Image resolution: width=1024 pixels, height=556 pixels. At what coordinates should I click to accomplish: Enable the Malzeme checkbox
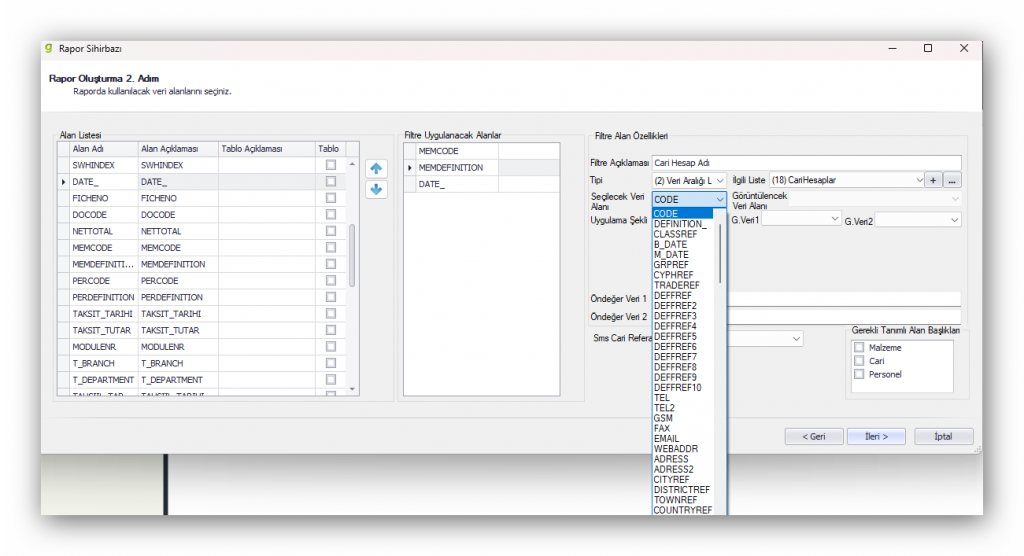(859, 348)
